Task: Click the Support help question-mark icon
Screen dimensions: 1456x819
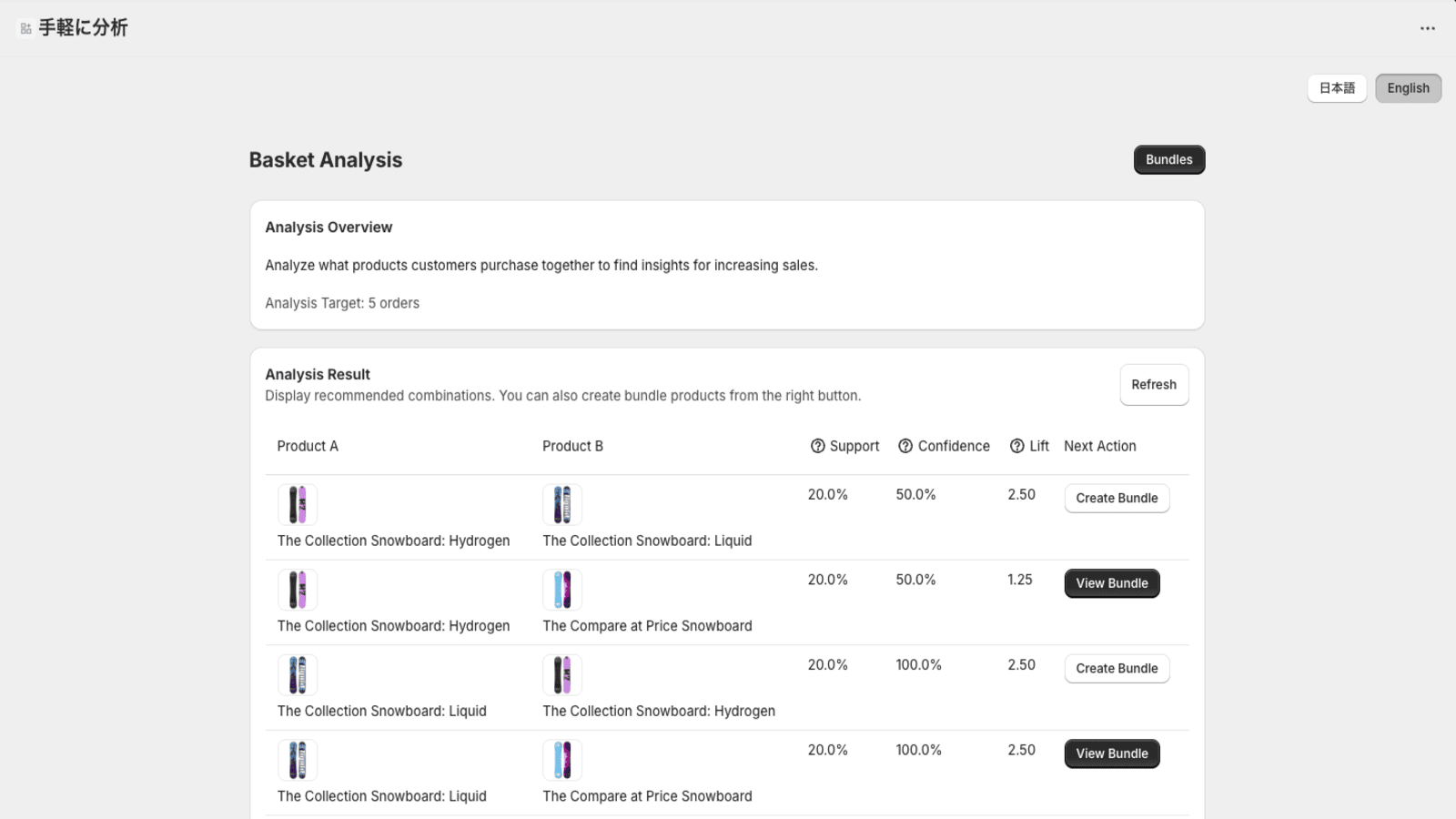Action: (x=817, y=446)
